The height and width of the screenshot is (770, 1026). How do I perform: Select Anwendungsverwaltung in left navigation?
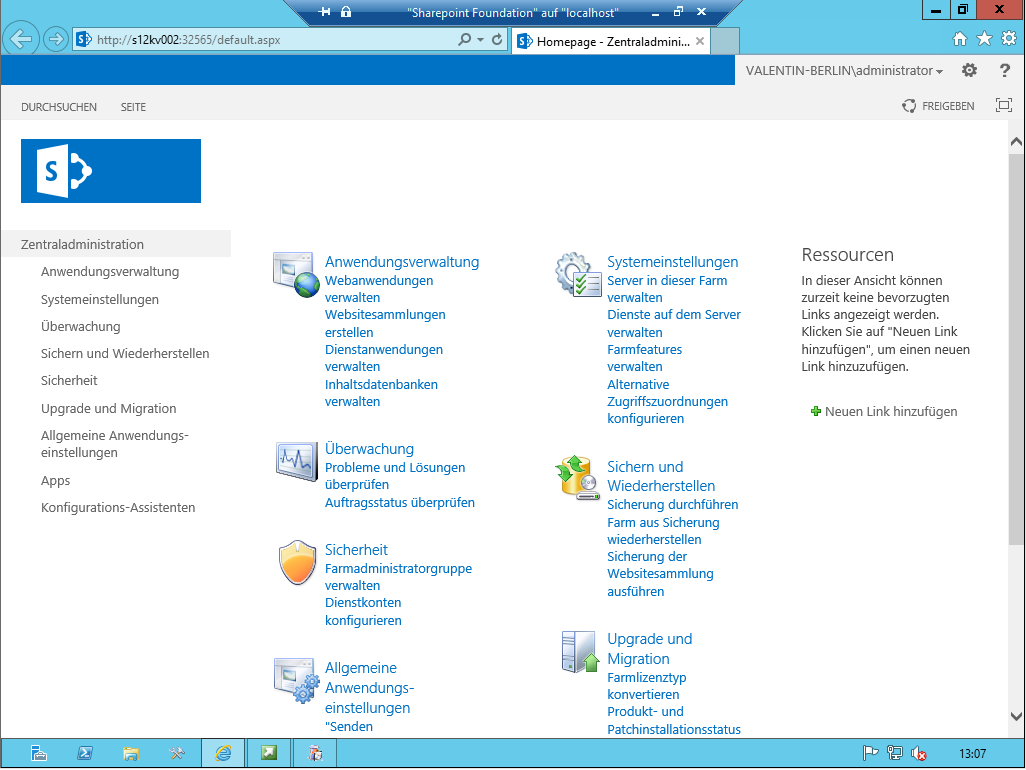pos(110,271)
